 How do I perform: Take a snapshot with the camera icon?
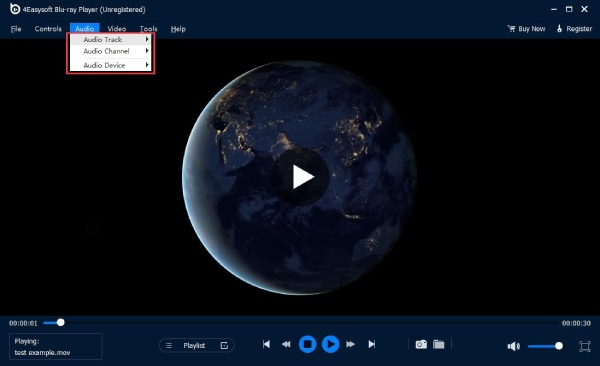pos(421,344)
